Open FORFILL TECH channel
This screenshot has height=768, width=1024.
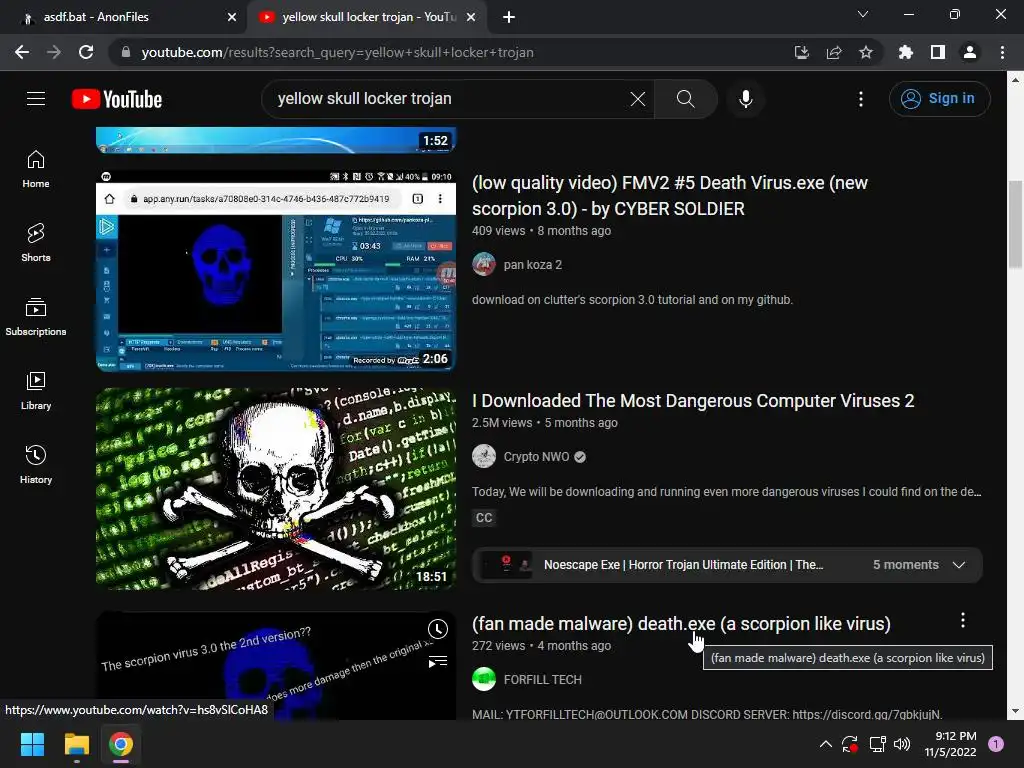coord(543,680)
